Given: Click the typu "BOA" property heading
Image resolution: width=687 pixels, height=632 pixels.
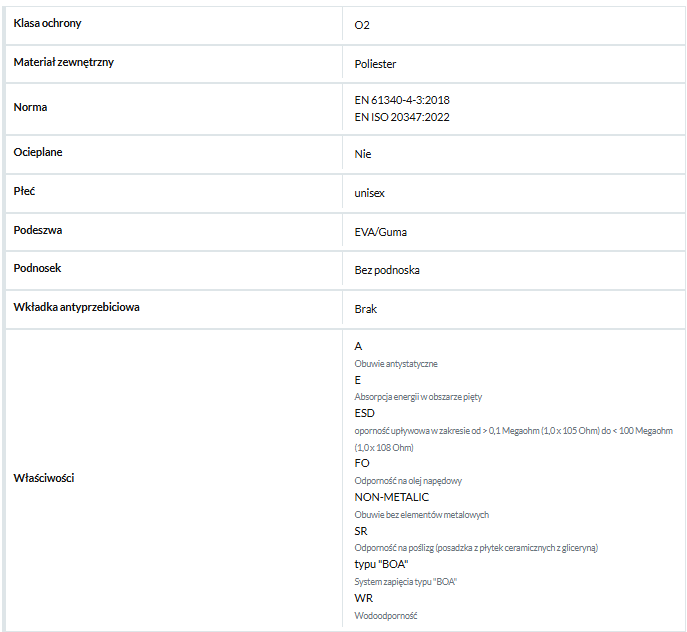Looking at the screenshot, I should [382, 565].
